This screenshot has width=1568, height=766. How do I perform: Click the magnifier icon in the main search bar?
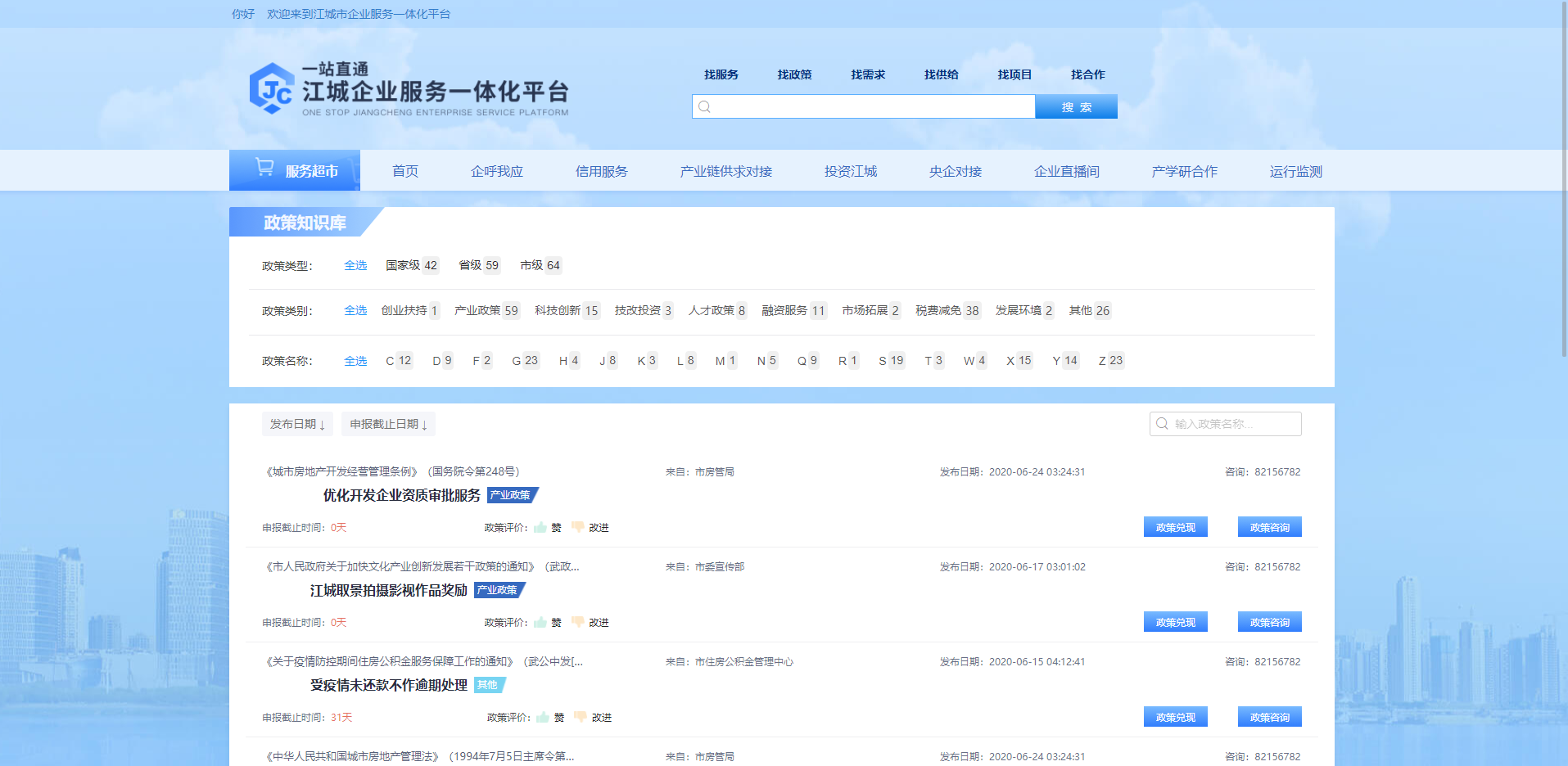(x=703, y=106)
